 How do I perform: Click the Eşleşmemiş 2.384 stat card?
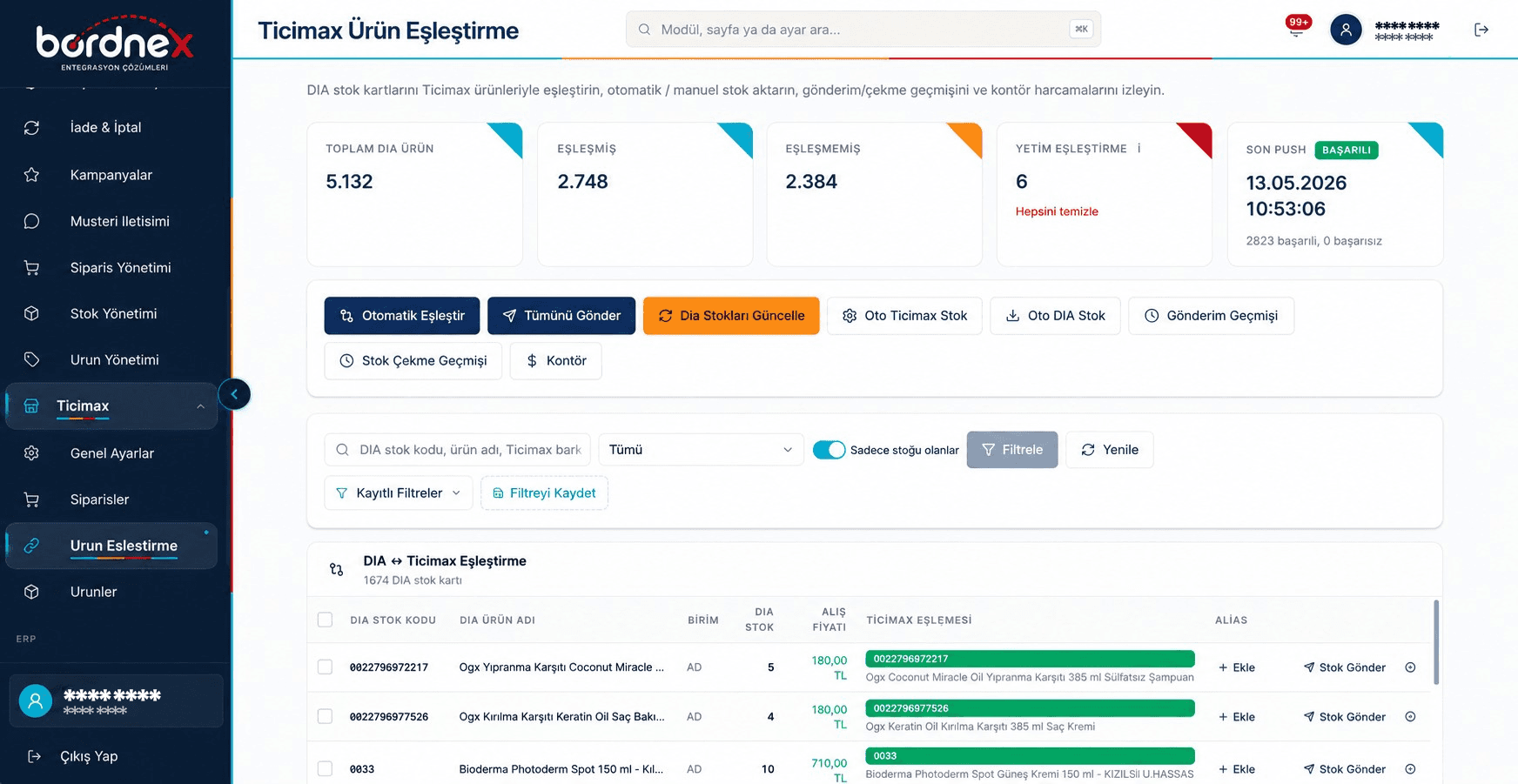tap(875, 194)
